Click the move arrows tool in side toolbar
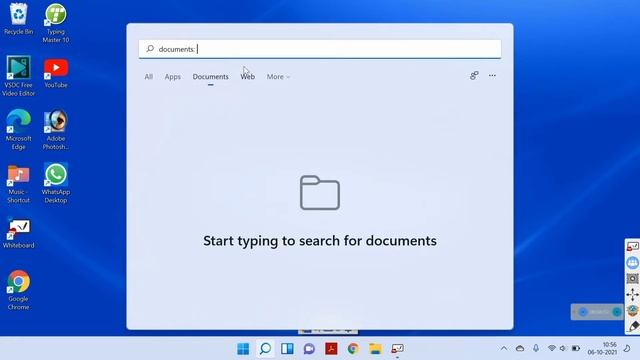640x360 pixels. pos(633,294)
